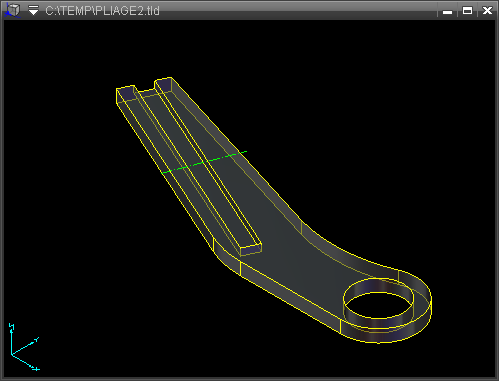
Task: Close the PLIAGE2.tld document window
Action: 487,11
